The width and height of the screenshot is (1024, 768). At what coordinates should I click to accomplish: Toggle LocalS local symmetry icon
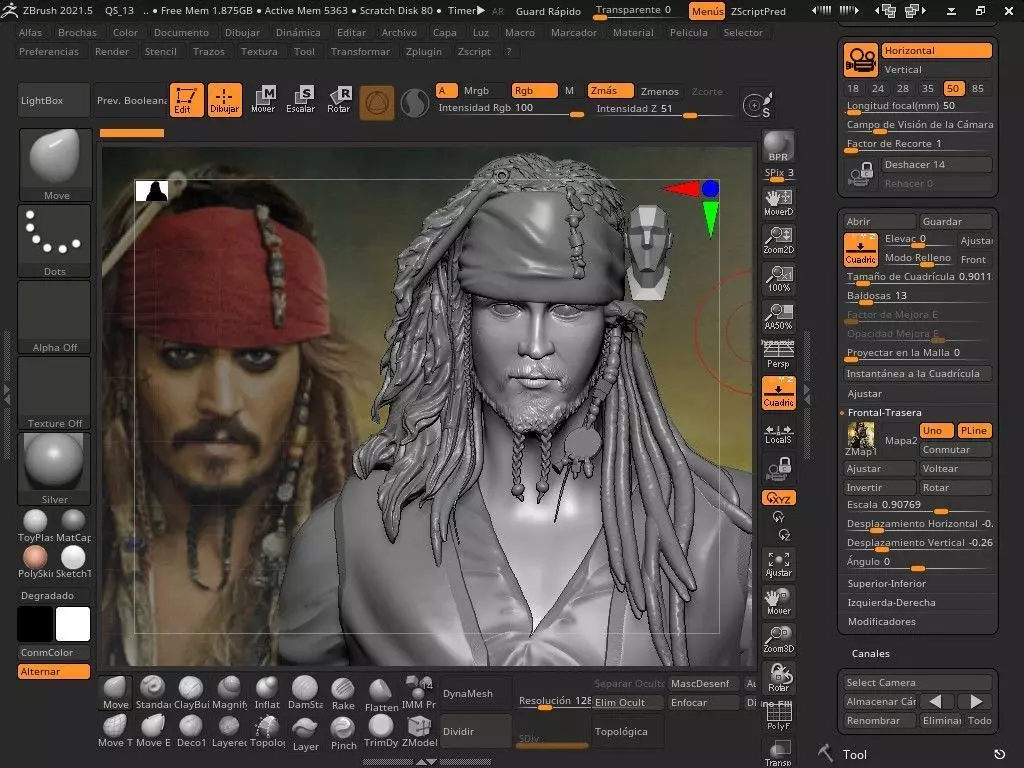[x=778, y=432]
